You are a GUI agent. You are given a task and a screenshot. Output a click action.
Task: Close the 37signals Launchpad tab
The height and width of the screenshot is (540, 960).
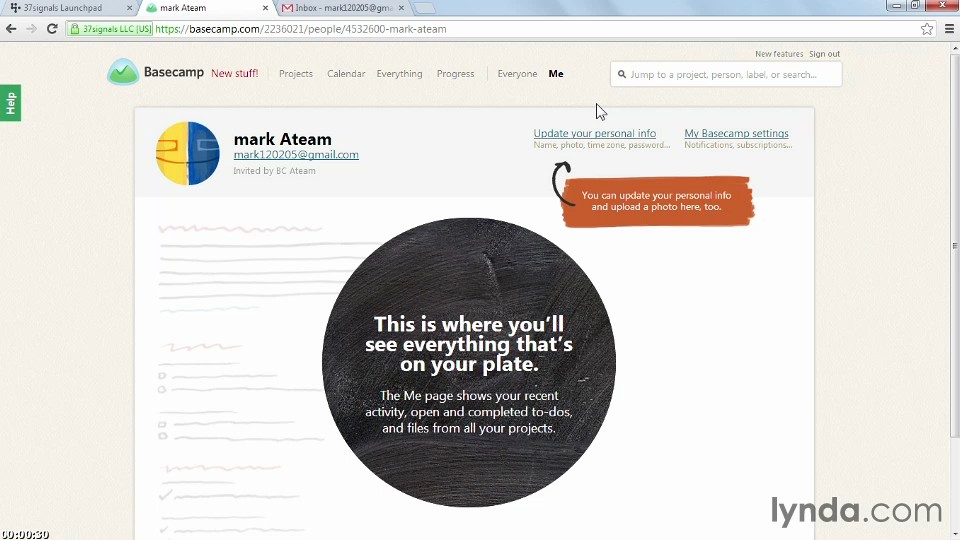pos(129,8)
